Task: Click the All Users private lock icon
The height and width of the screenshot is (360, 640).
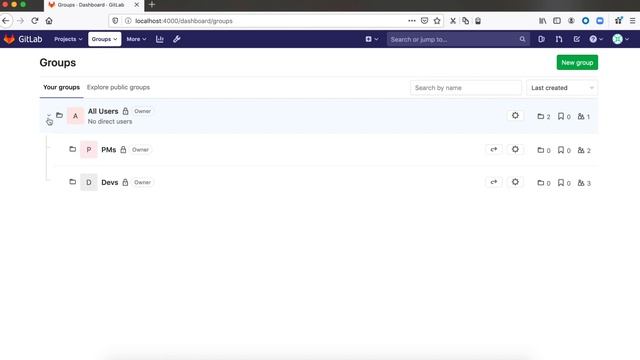Action: pyautogui.click(x=125, y=111)
